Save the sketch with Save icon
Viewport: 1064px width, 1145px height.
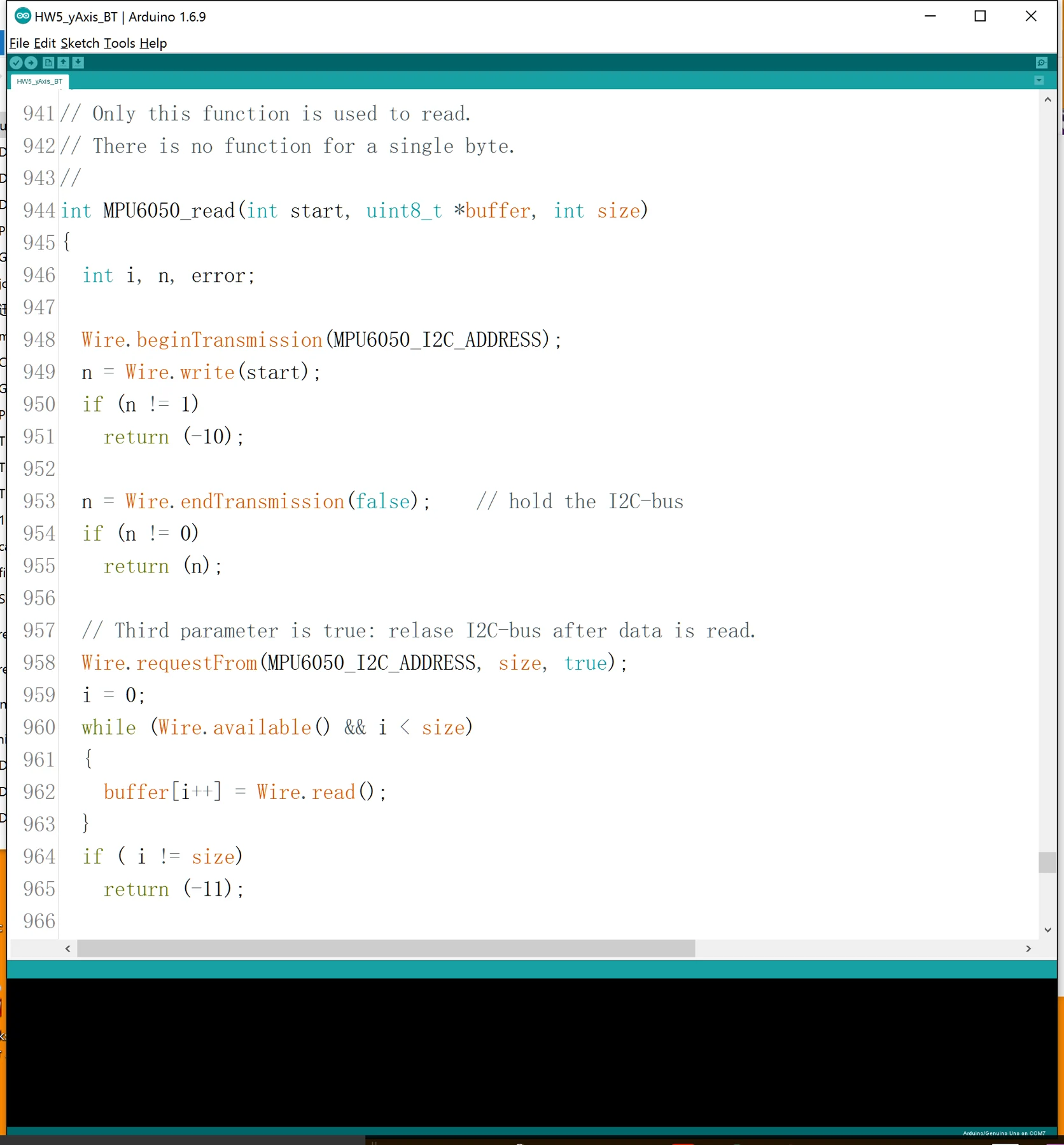pyautogui.click(x=78, y=62)
